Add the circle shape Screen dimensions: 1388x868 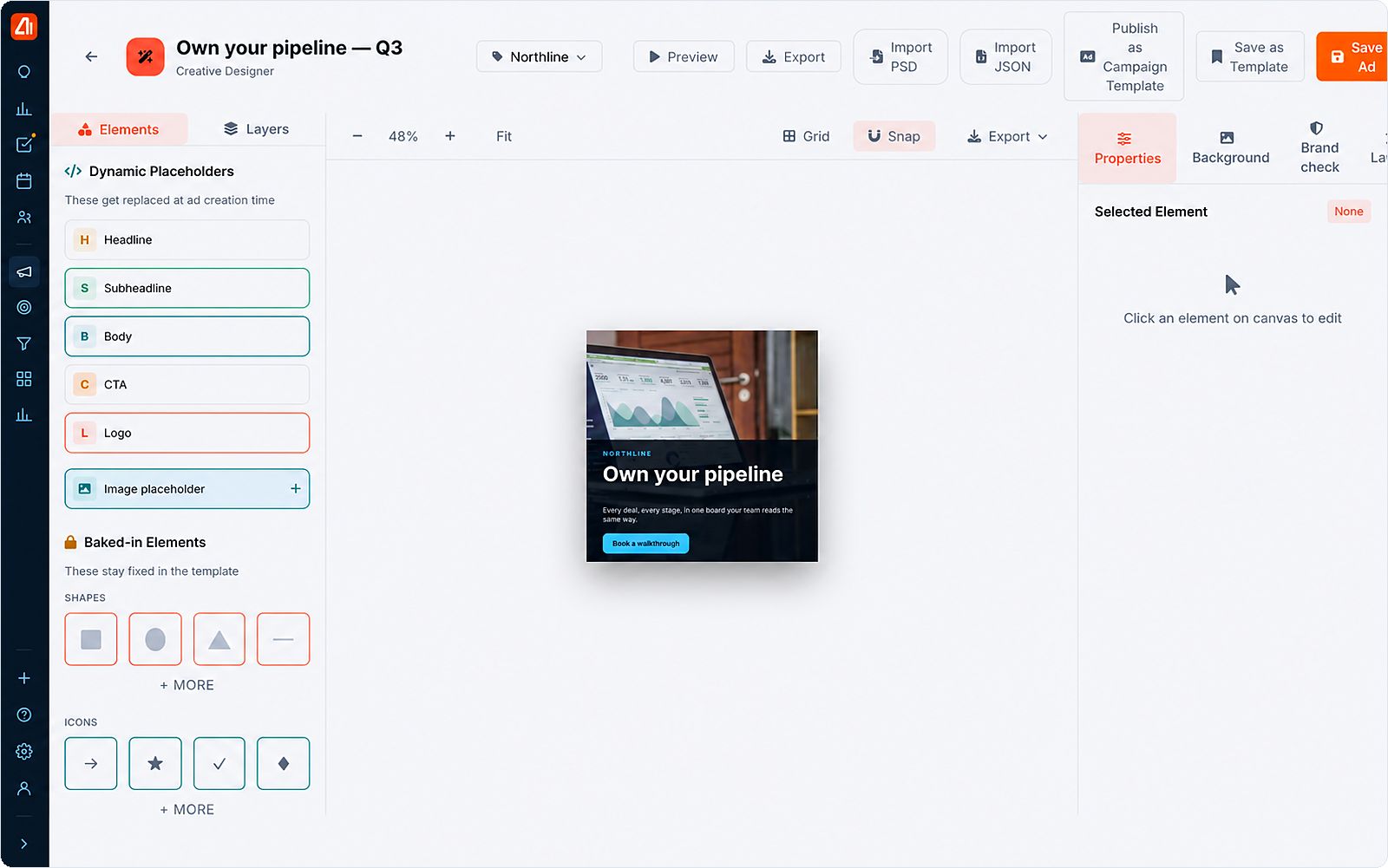[155, 639]
